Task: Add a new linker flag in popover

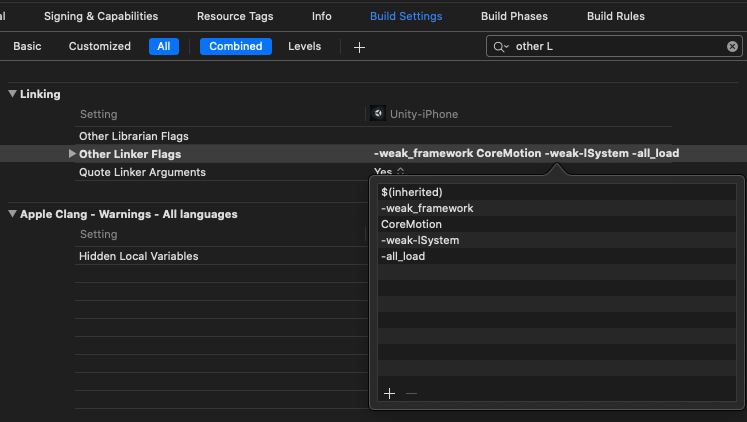Action: (x=390, y=393)
